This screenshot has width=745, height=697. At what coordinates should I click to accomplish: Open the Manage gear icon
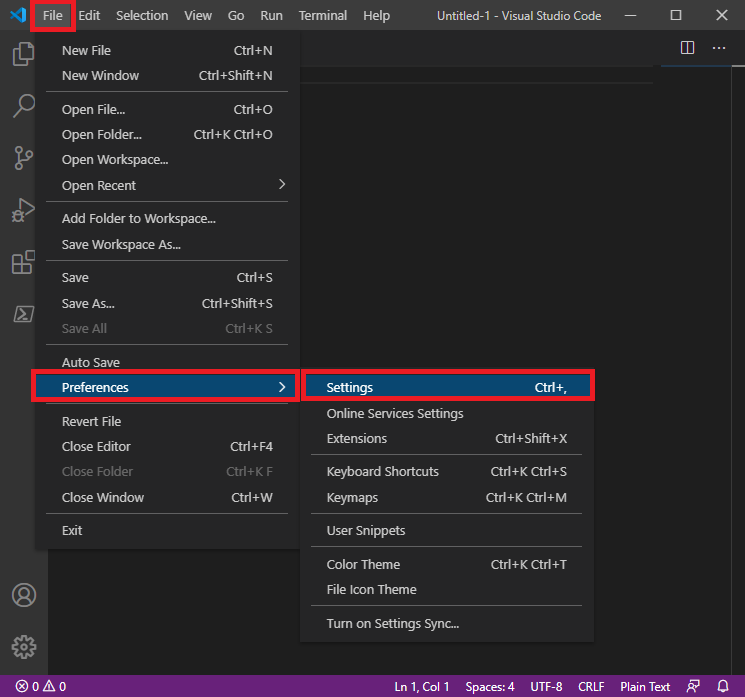[22, 645]
